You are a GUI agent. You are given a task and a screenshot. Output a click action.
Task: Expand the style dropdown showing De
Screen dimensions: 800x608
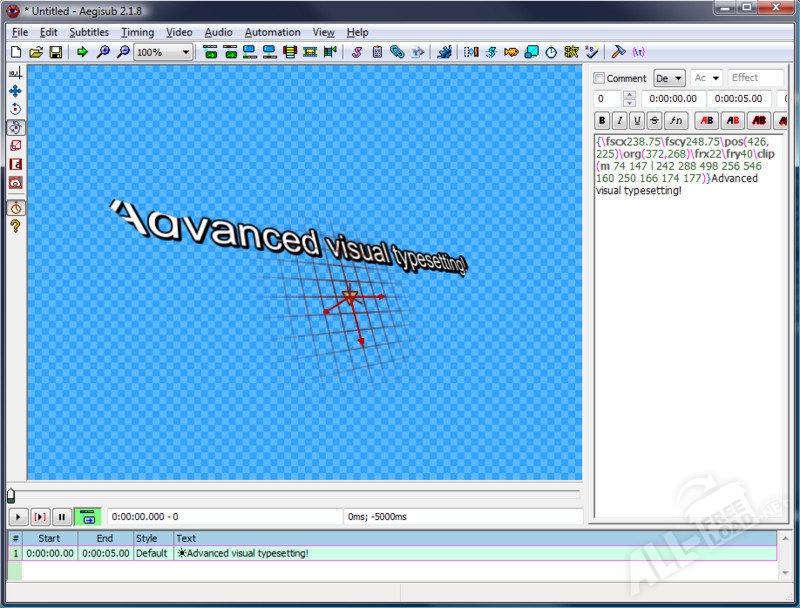point(669,78)
